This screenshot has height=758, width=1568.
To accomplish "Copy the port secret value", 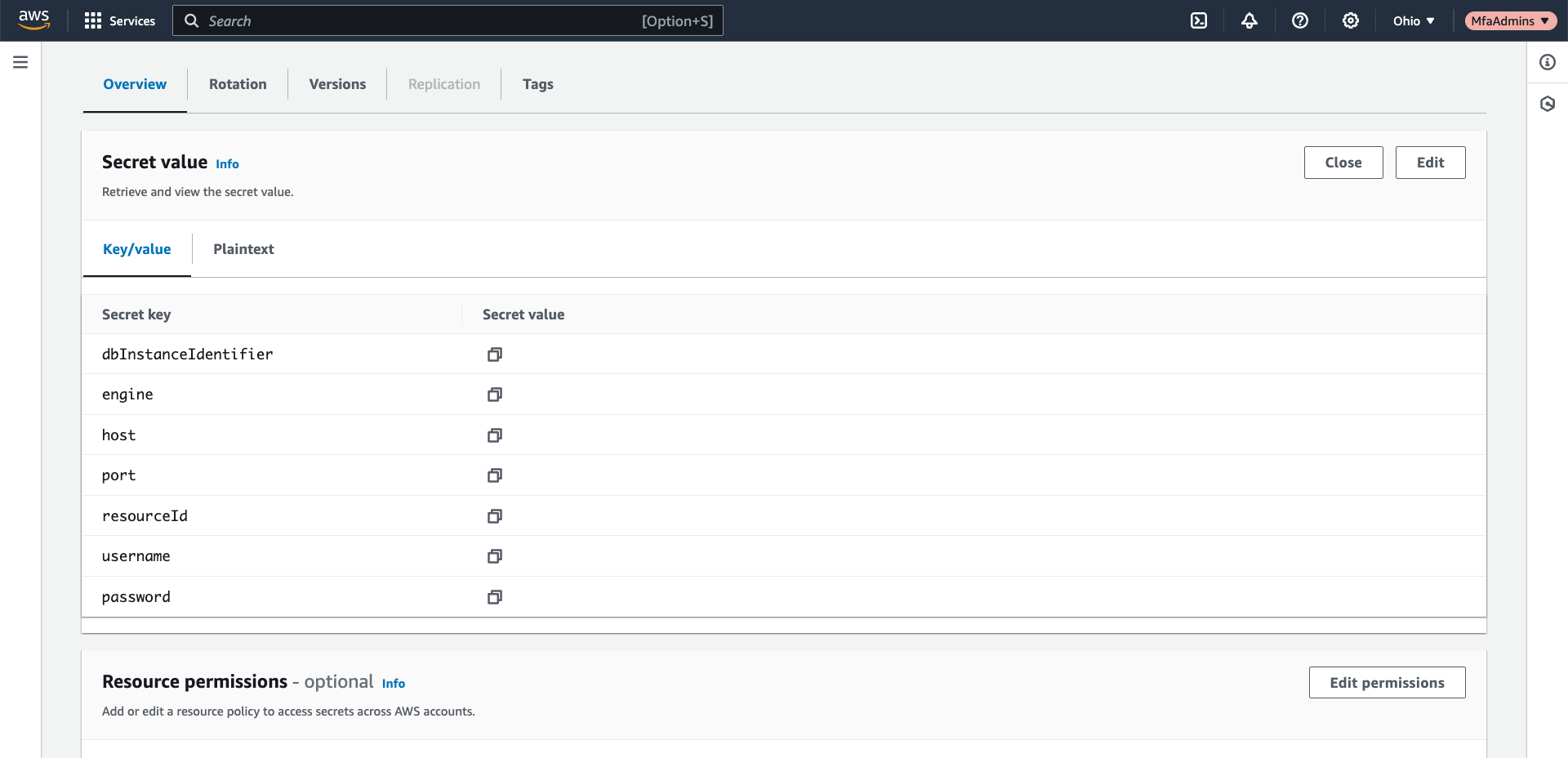I will tap(495, 475).
